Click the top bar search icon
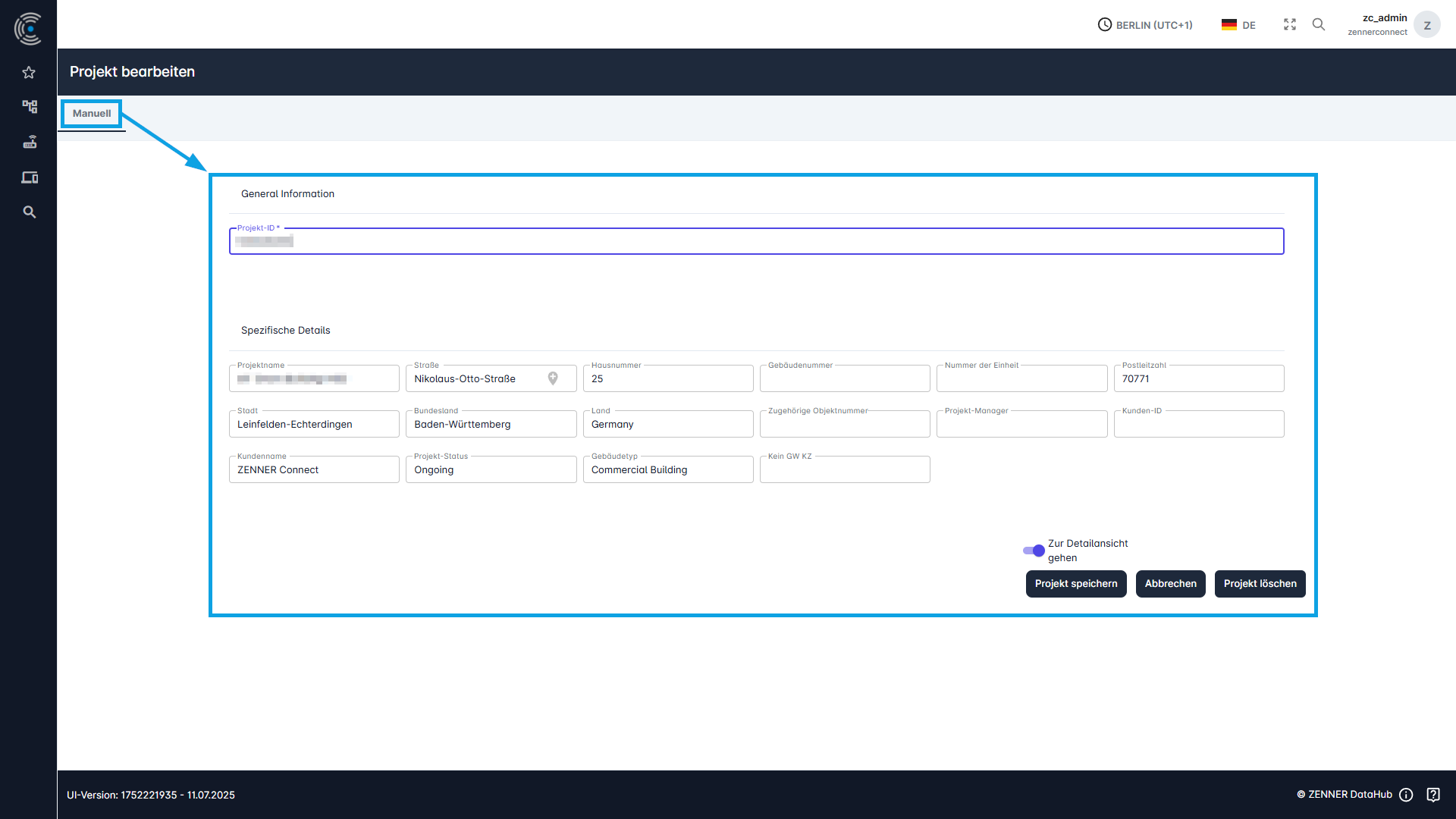Screen dimensions: 1456x819 [x=1319, y=24]
